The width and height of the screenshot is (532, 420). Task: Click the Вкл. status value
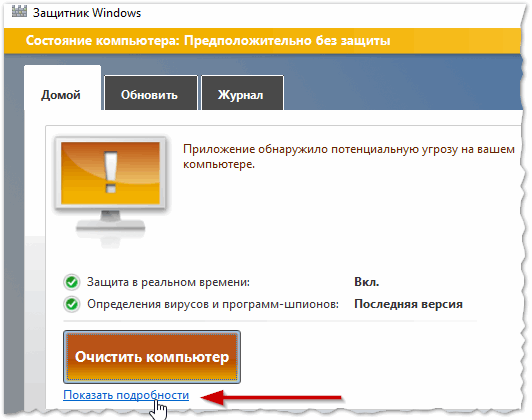click(366, 282)
